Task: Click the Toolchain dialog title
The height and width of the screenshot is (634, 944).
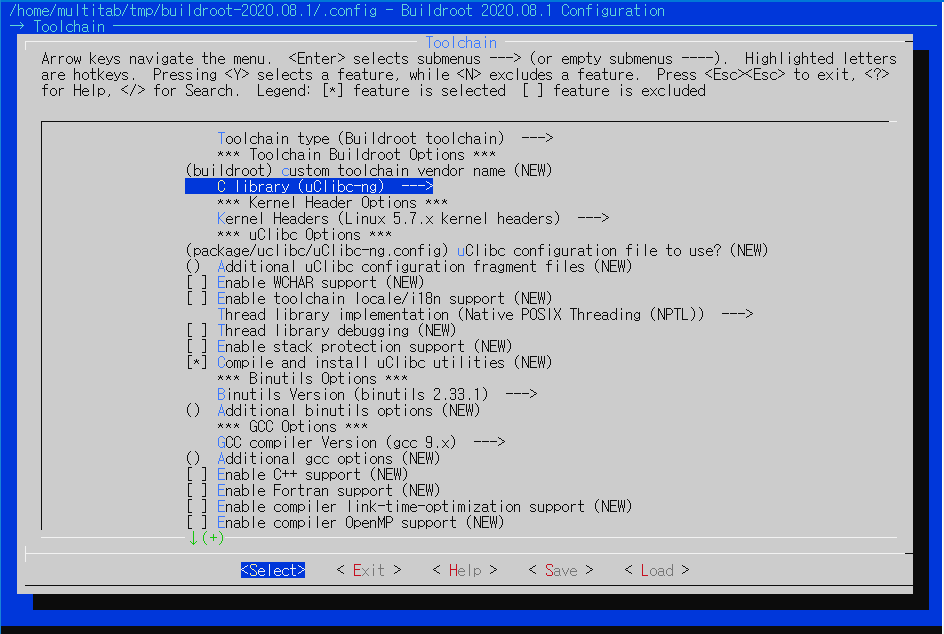Action: [461, 43]
